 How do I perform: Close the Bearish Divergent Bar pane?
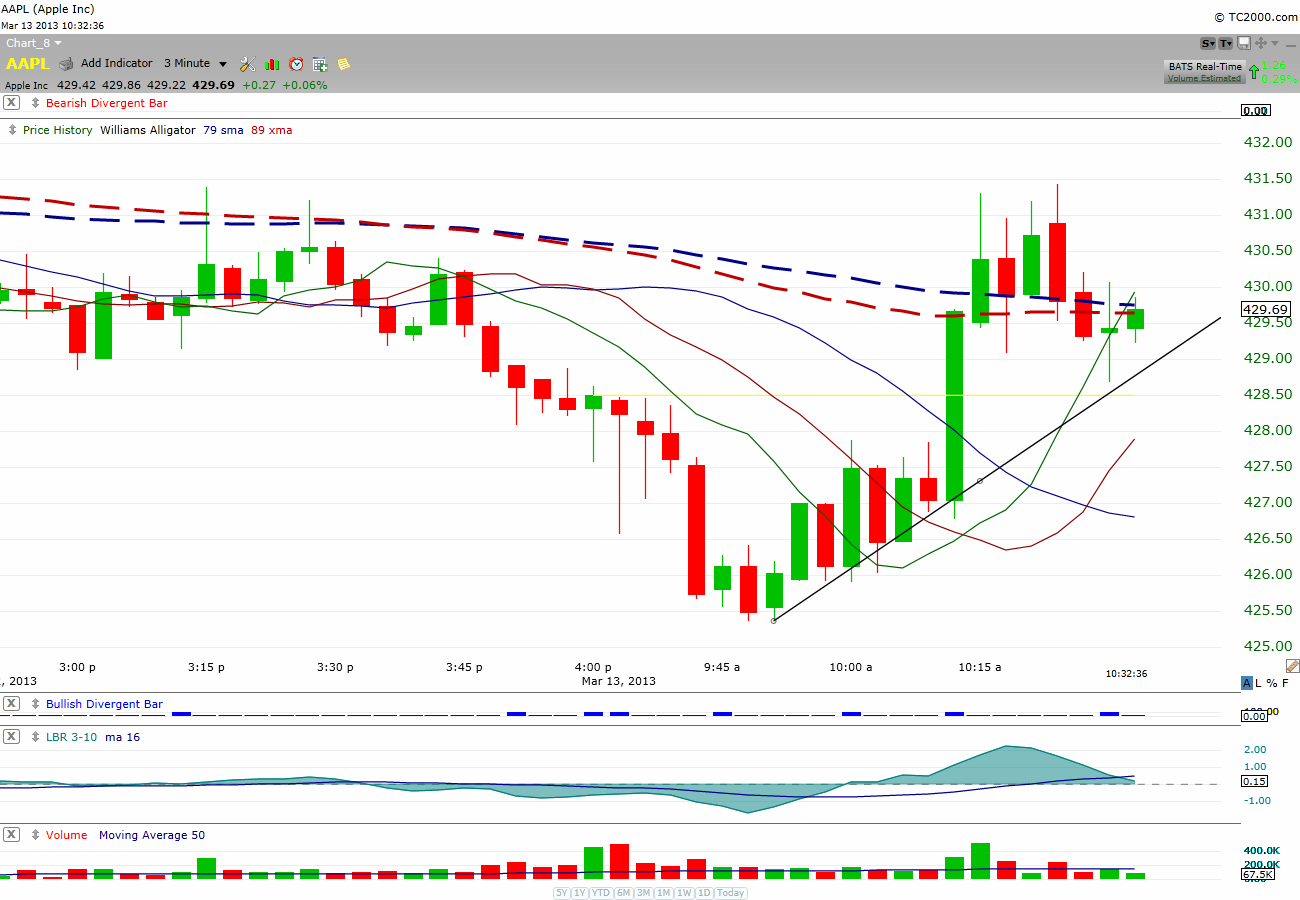(12, 103)
